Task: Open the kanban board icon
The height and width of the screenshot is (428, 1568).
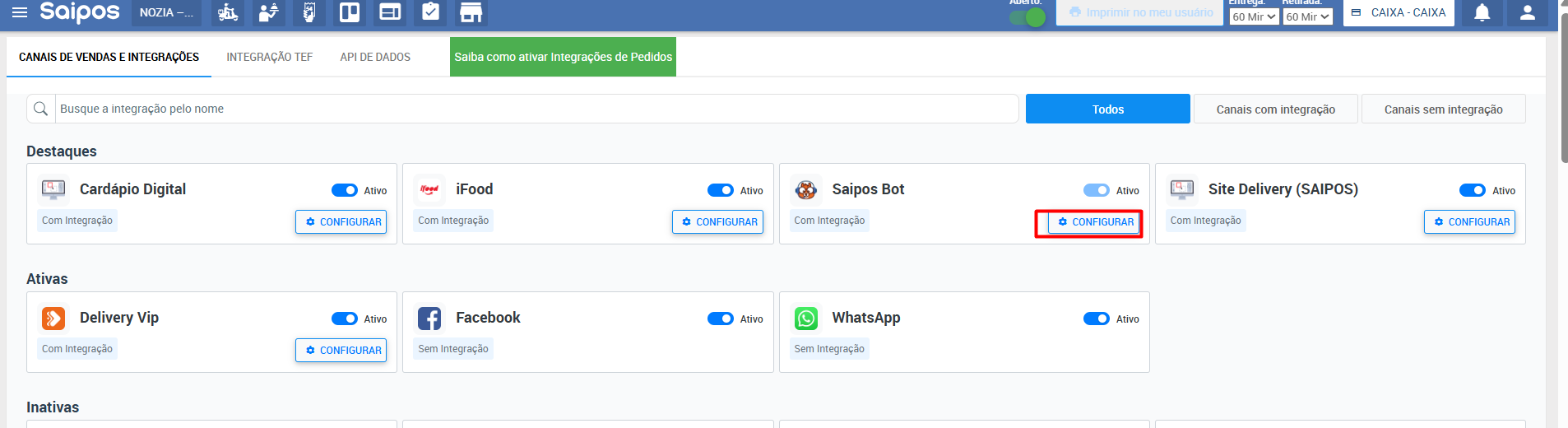Action: 350,12
